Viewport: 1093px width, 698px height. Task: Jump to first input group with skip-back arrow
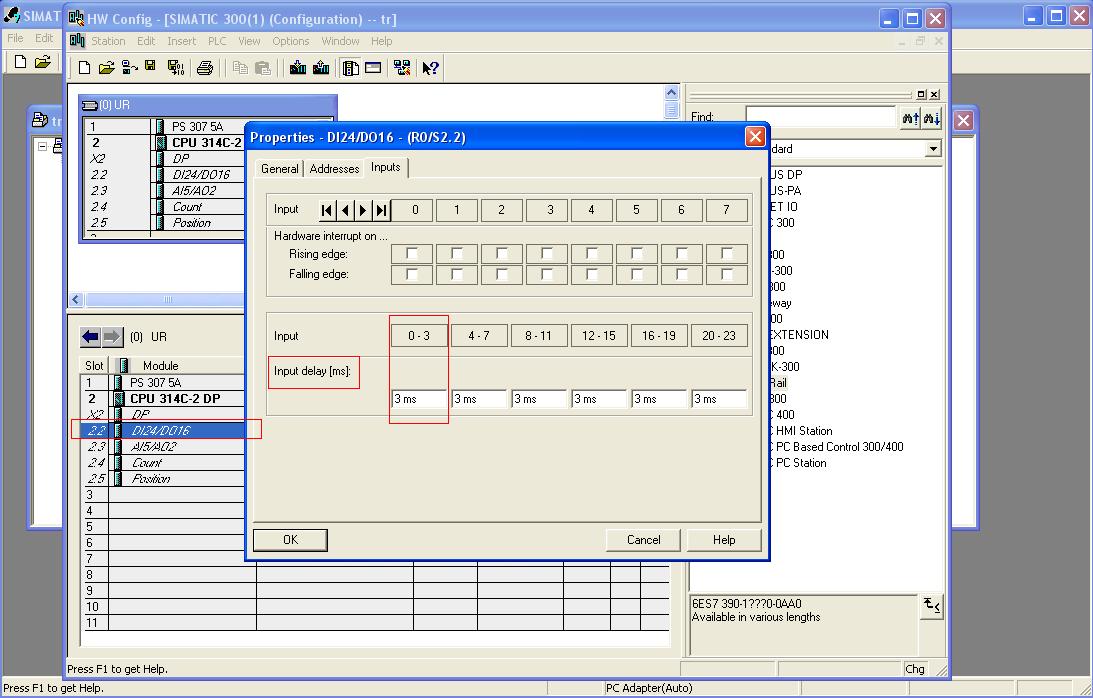pos(327,210)
